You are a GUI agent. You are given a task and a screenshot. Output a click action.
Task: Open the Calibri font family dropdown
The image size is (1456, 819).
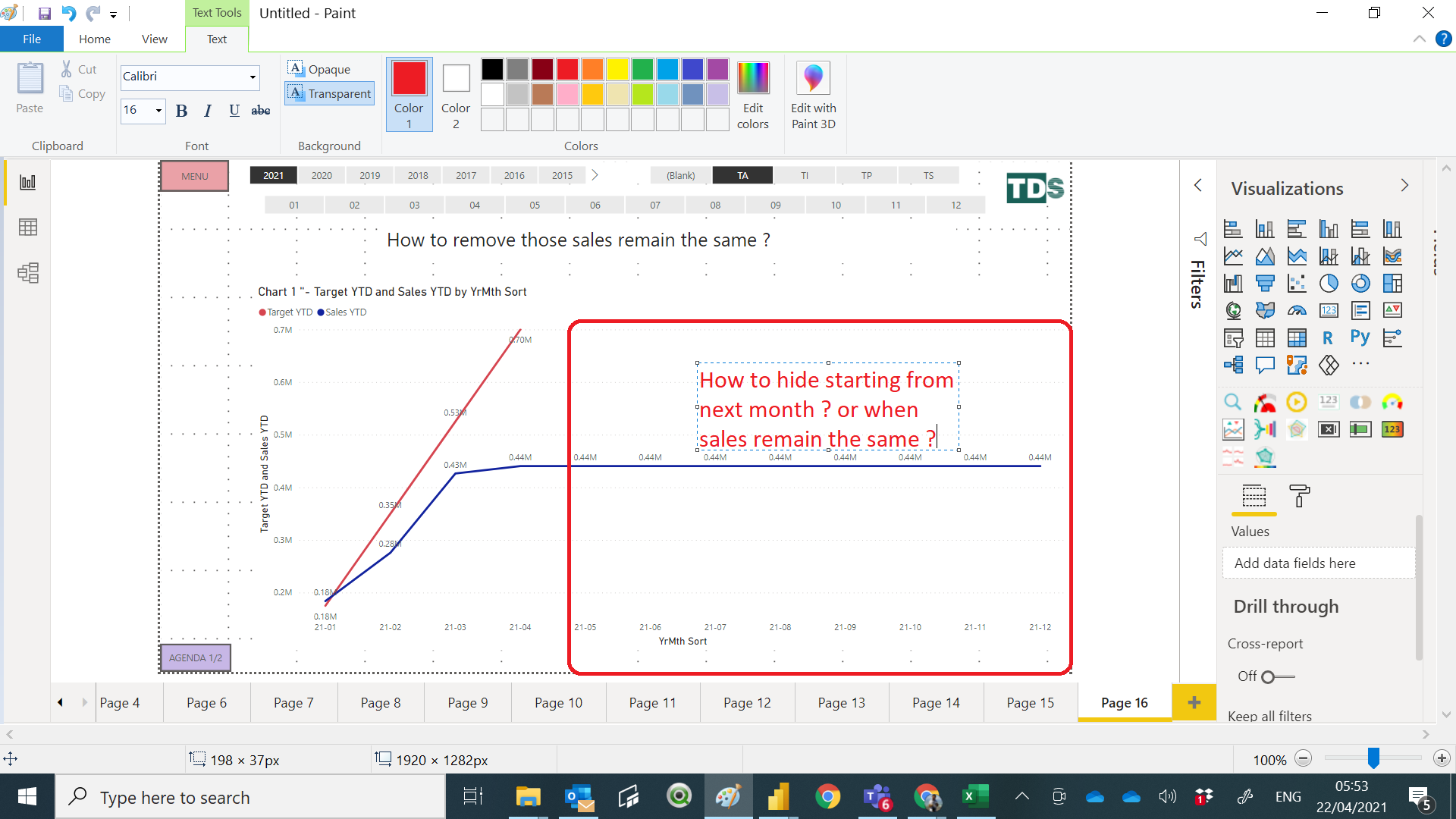pyautogui.click(x=253, y=77)
